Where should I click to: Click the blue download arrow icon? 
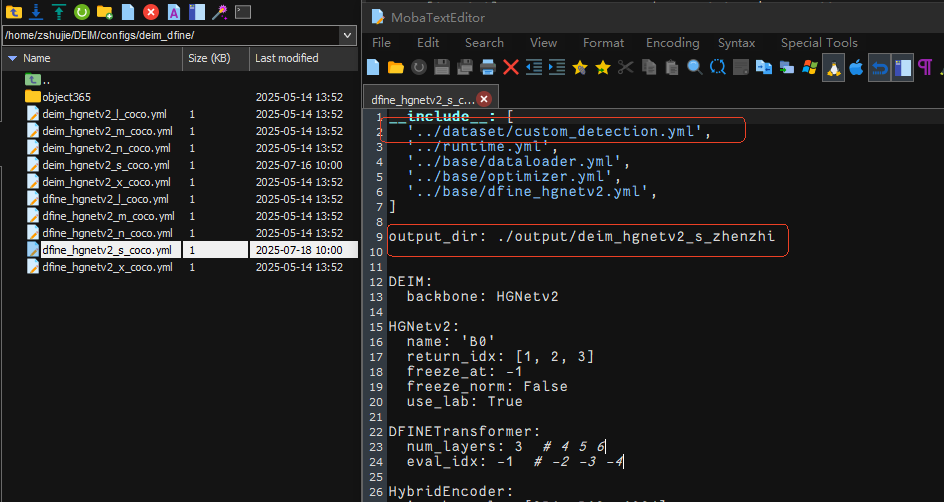36,11
